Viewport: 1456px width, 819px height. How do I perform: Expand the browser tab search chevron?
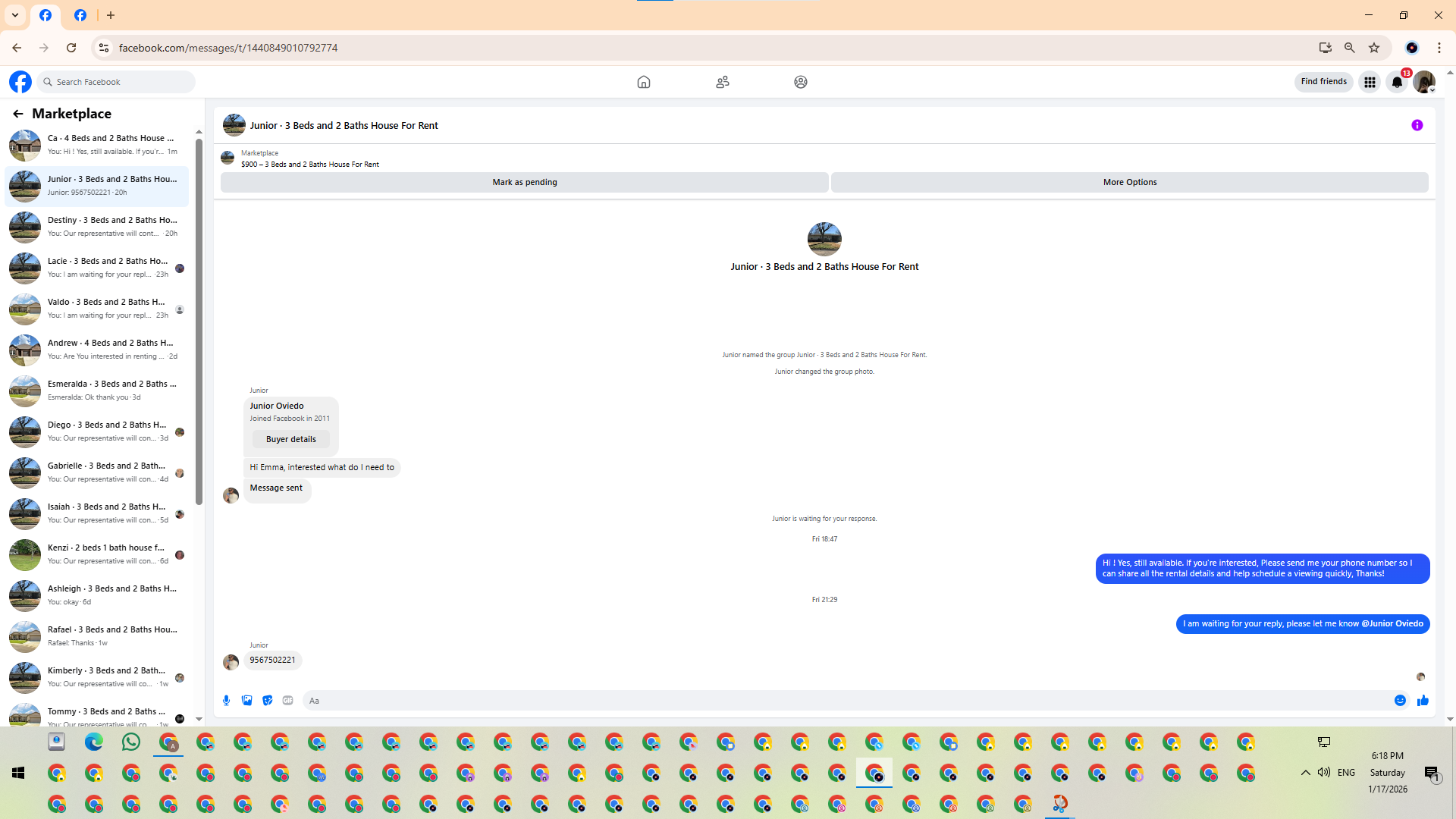[15, 15]
